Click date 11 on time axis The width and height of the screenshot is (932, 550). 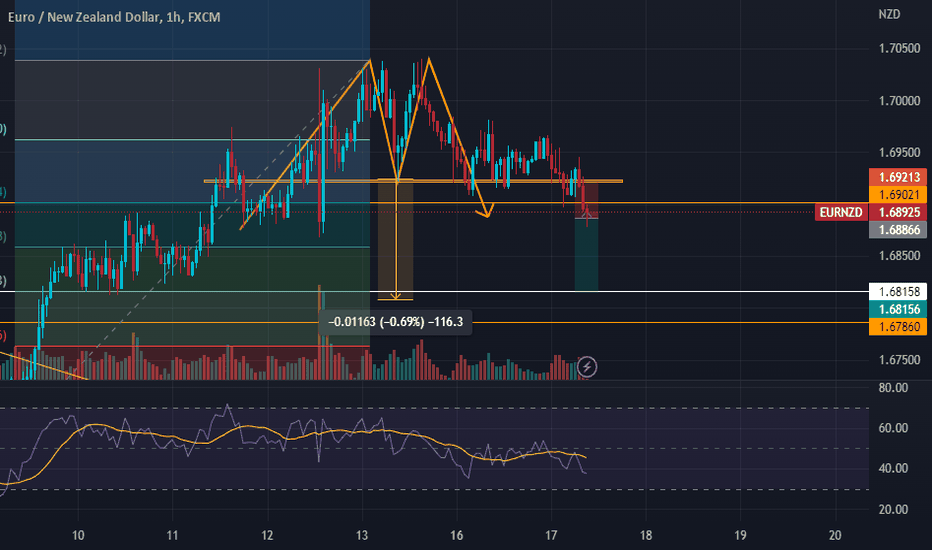172,535
